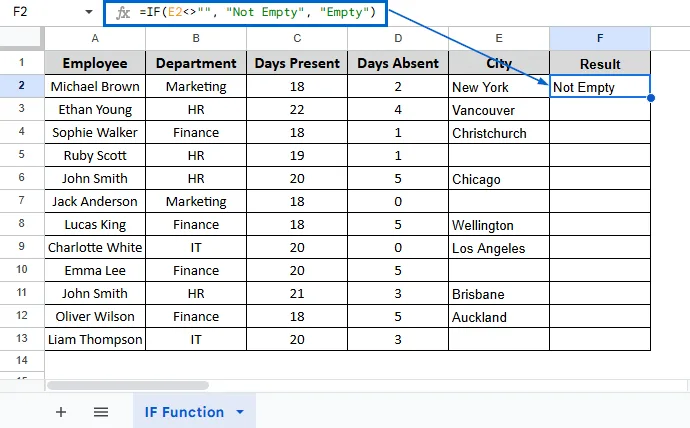The height and width of the screenshot is (428, 690).
Task: Select column B header
Action: tap(196, 38)
